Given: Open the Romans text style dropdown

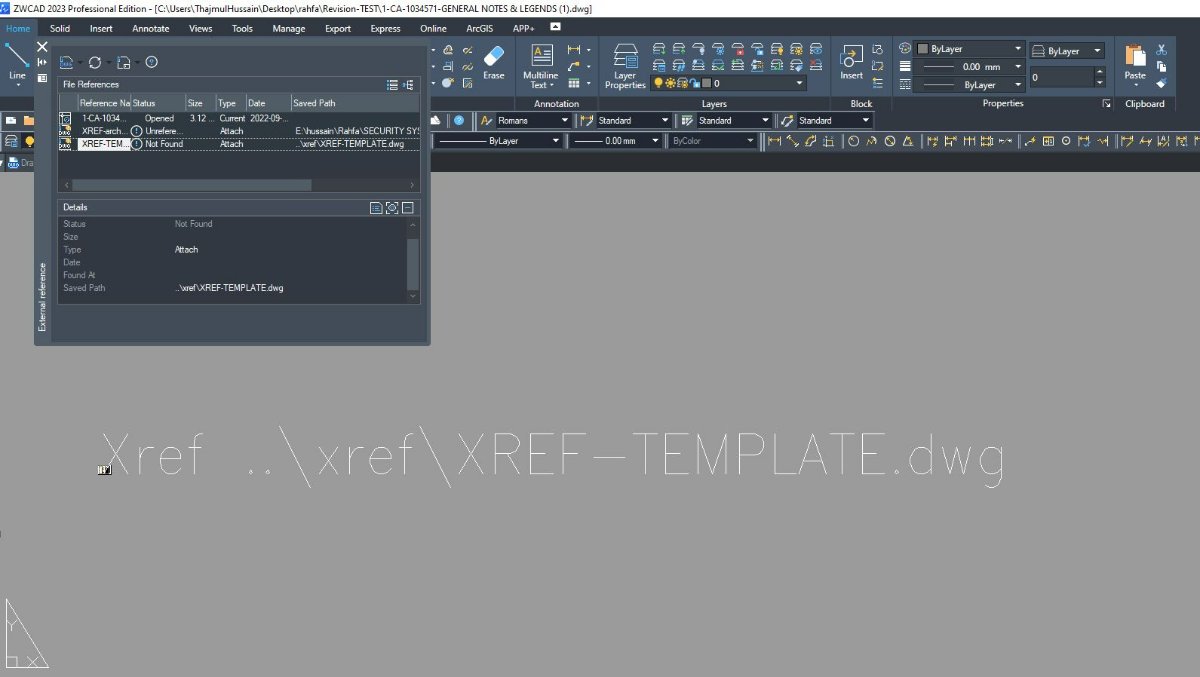Looking at the screenshot, I should [x=564, y=121].
